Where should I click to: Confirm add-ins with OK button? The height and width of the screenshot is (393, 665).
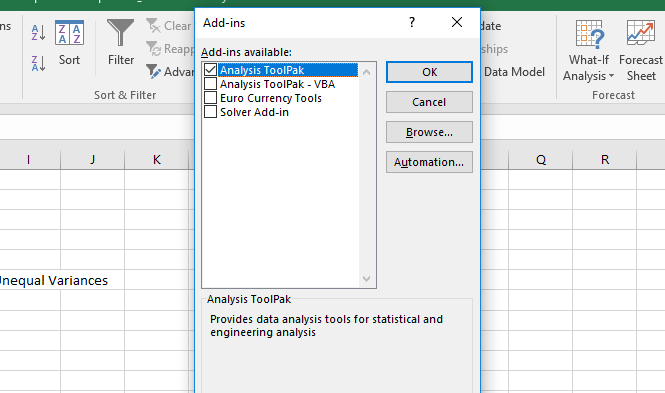(429, 72)
